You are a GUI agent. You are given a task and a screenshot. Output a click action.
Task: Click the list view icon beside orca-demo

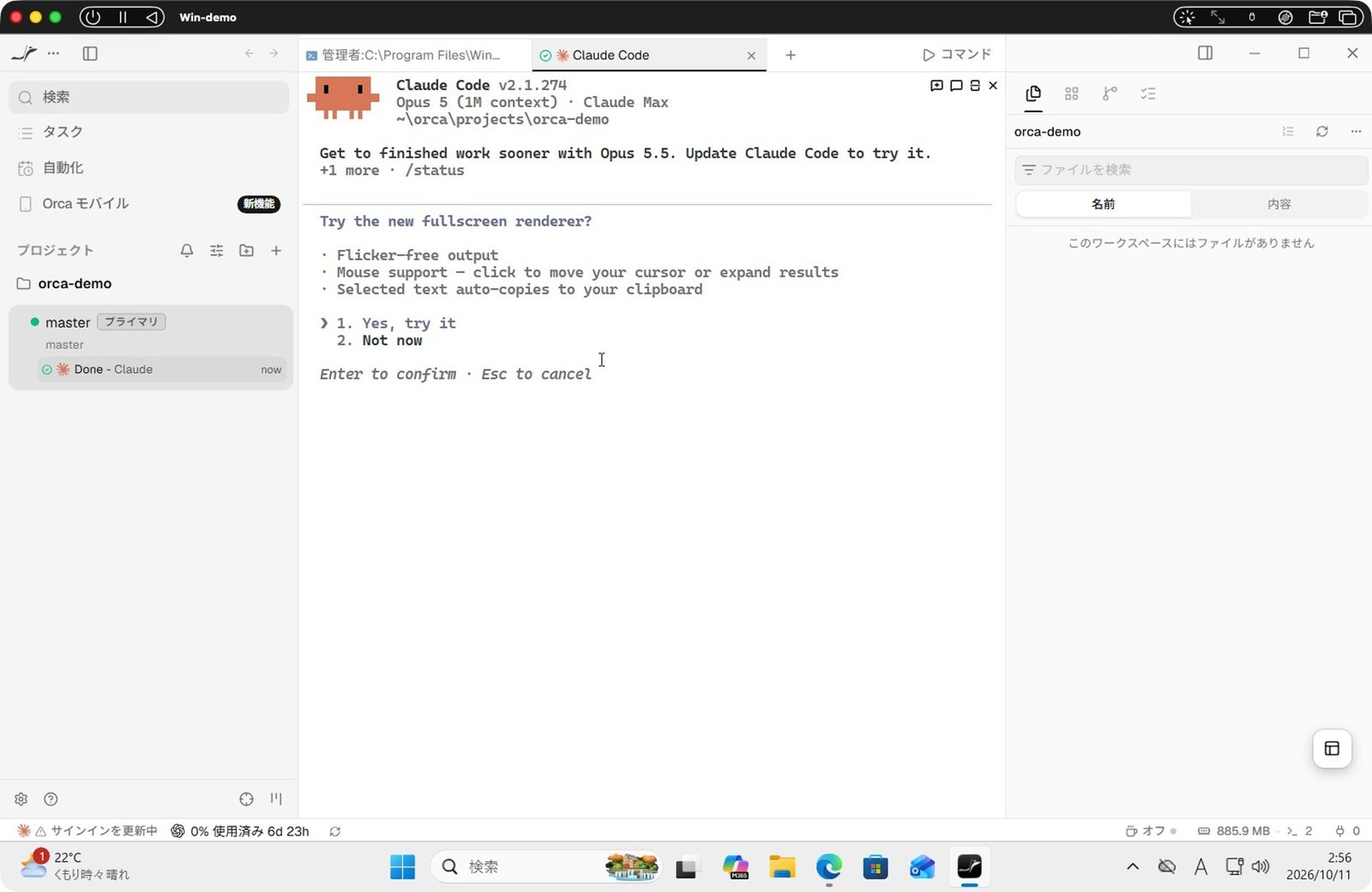1288,131
